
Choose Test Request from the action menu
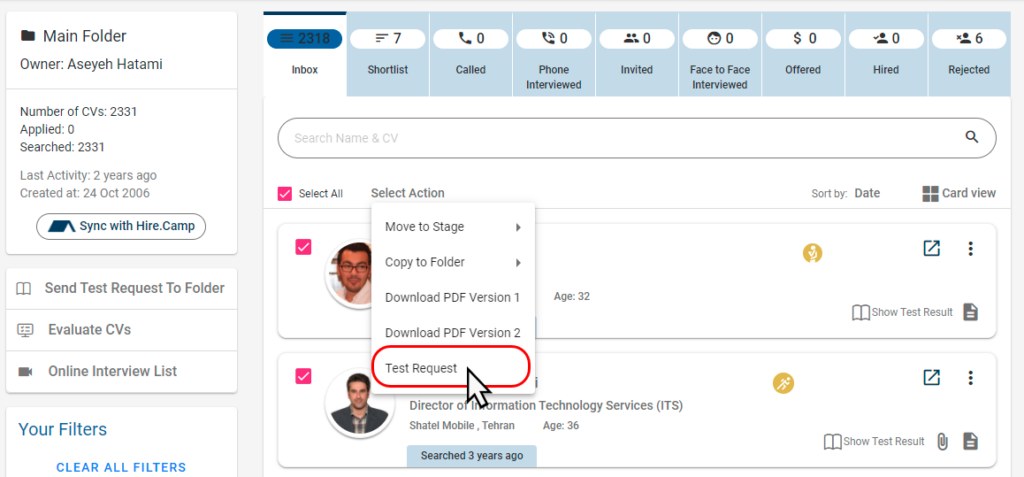click(x=421, y=368)
